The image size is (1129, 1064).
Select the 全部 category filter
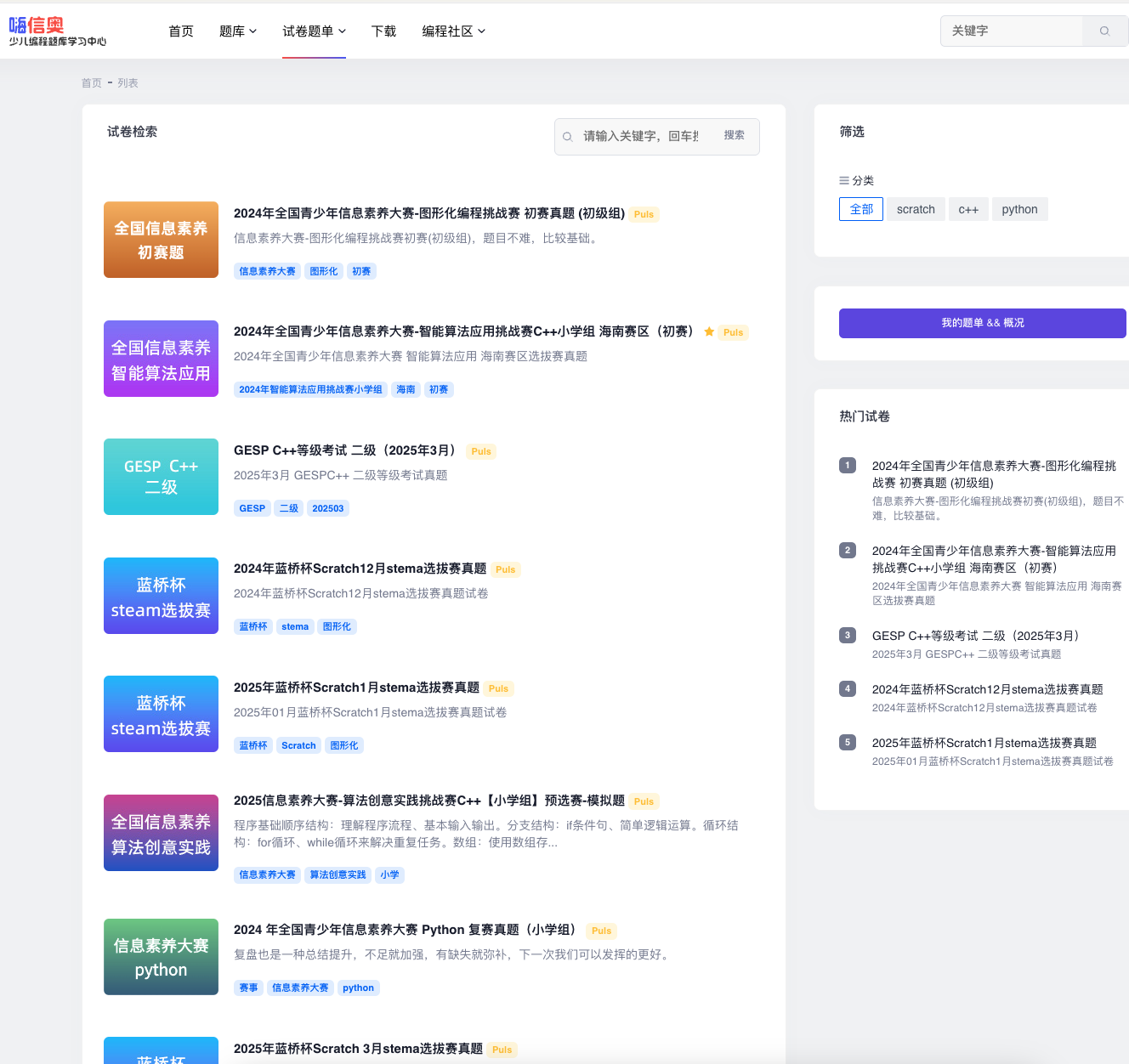pos(861,209)
